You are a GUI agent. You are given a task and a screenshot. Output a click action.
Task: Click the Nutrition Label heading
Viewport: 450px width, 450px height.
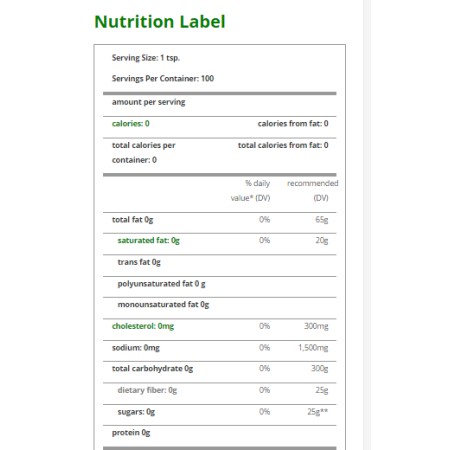click(x=160, y=22)
